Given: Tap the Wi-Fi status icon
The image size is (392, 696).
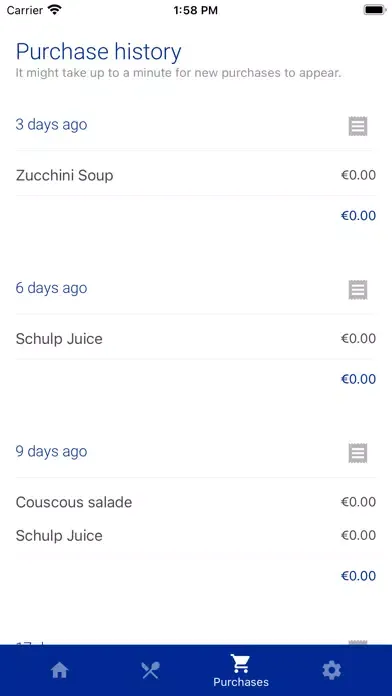Looking at the screenshot, I should [55, 10].
